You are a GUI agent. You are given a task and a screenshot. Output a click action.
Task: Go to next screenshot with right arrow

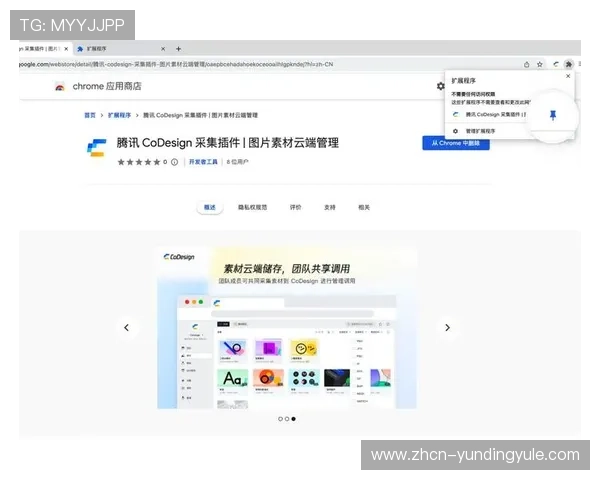tap(447, 327)
